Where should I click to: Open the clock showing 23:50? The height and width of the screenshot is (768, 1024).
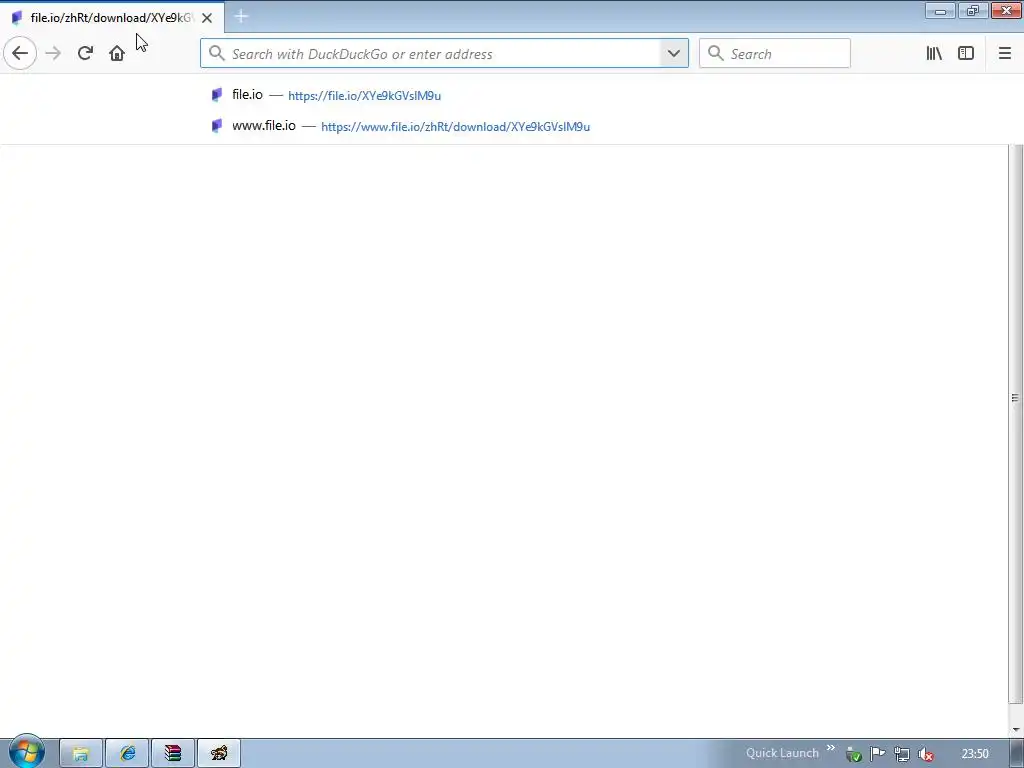pos(975,754)
